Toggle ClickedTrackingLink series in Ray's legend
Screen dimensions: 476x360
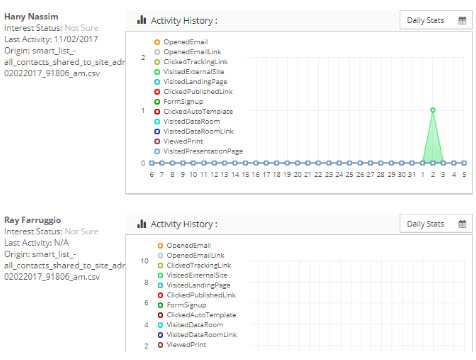[x=194, y=266]
